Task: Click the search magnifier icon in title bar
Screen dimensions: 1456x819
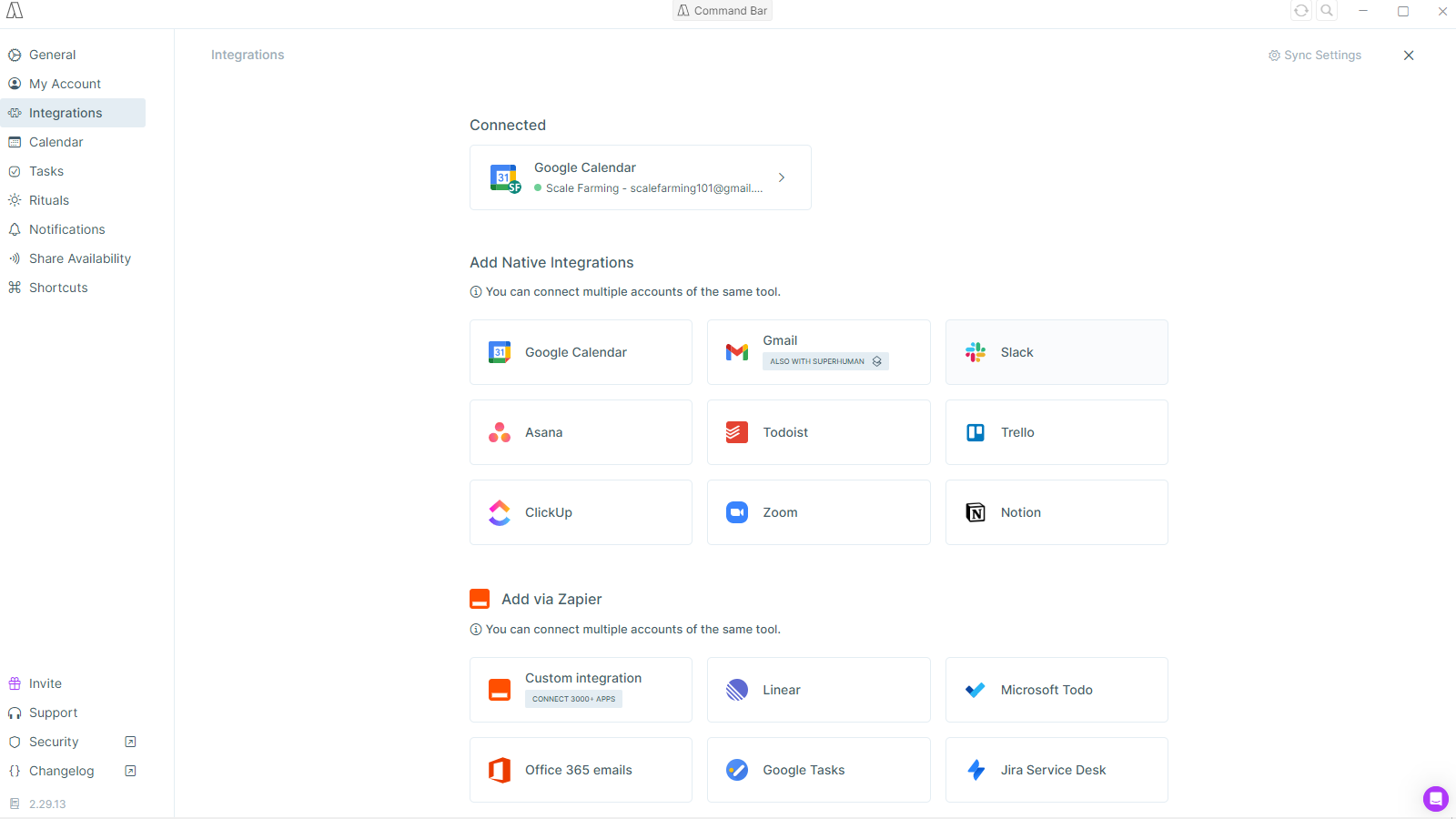Action: [x=1327, y=11]
